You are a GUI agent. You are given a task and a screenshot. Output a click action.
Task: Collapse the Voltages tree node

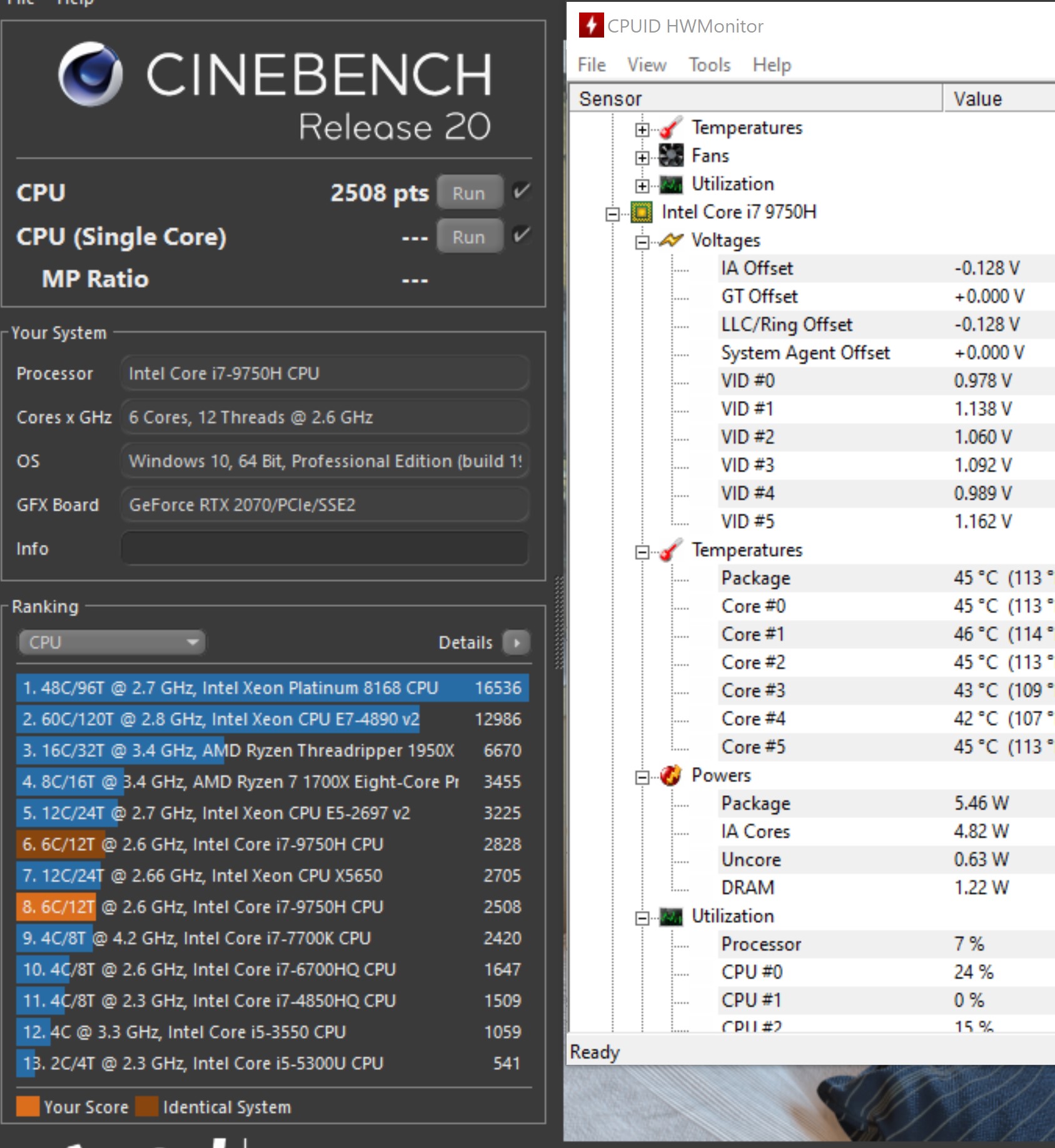click(642, 242)
